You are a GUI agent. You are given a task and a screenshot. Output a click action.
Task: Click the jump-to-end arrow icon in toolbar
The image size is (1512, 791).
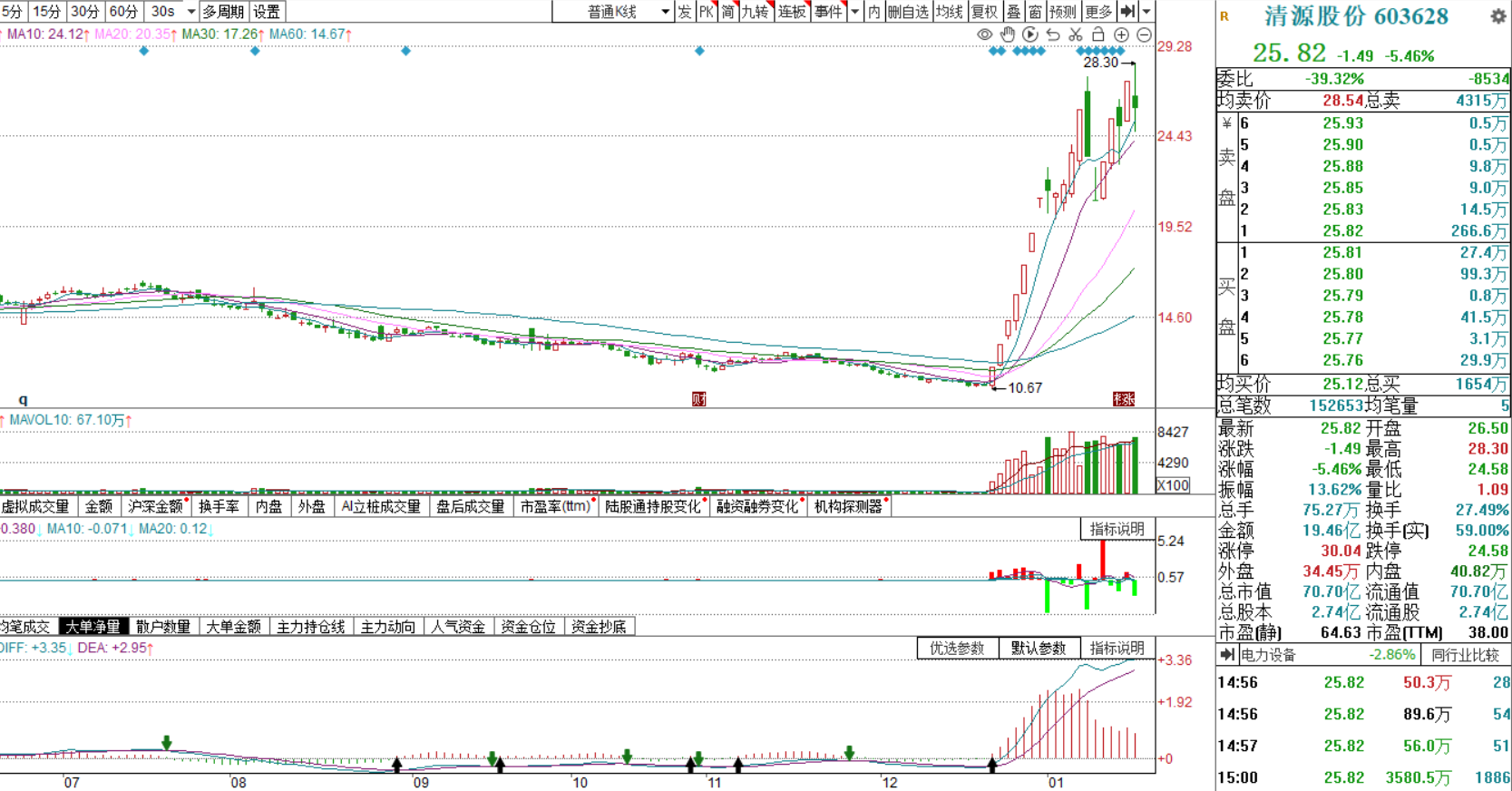[1127, 11]
